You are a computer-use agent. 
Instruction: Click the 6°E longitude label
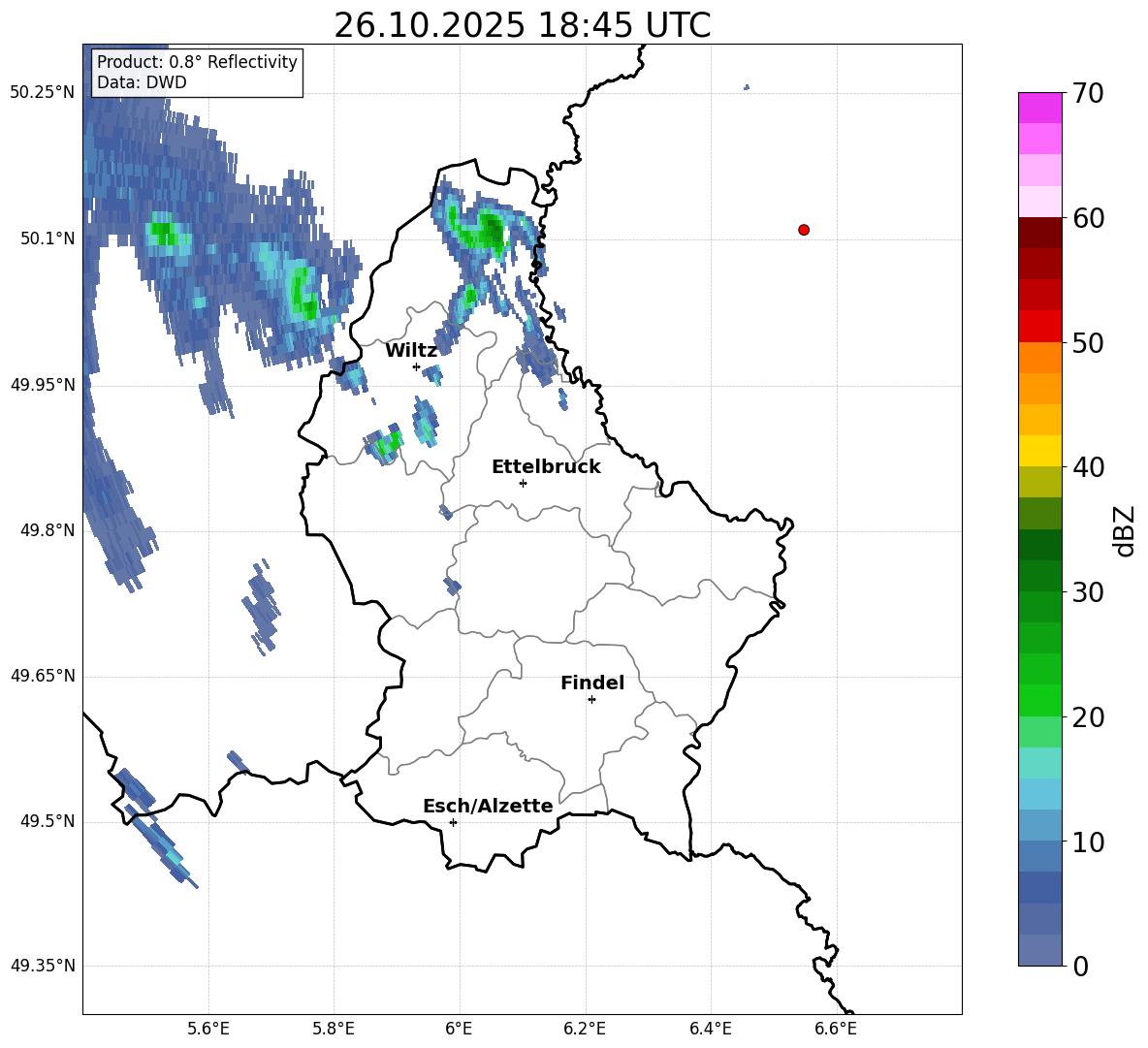coord(459,1029)
